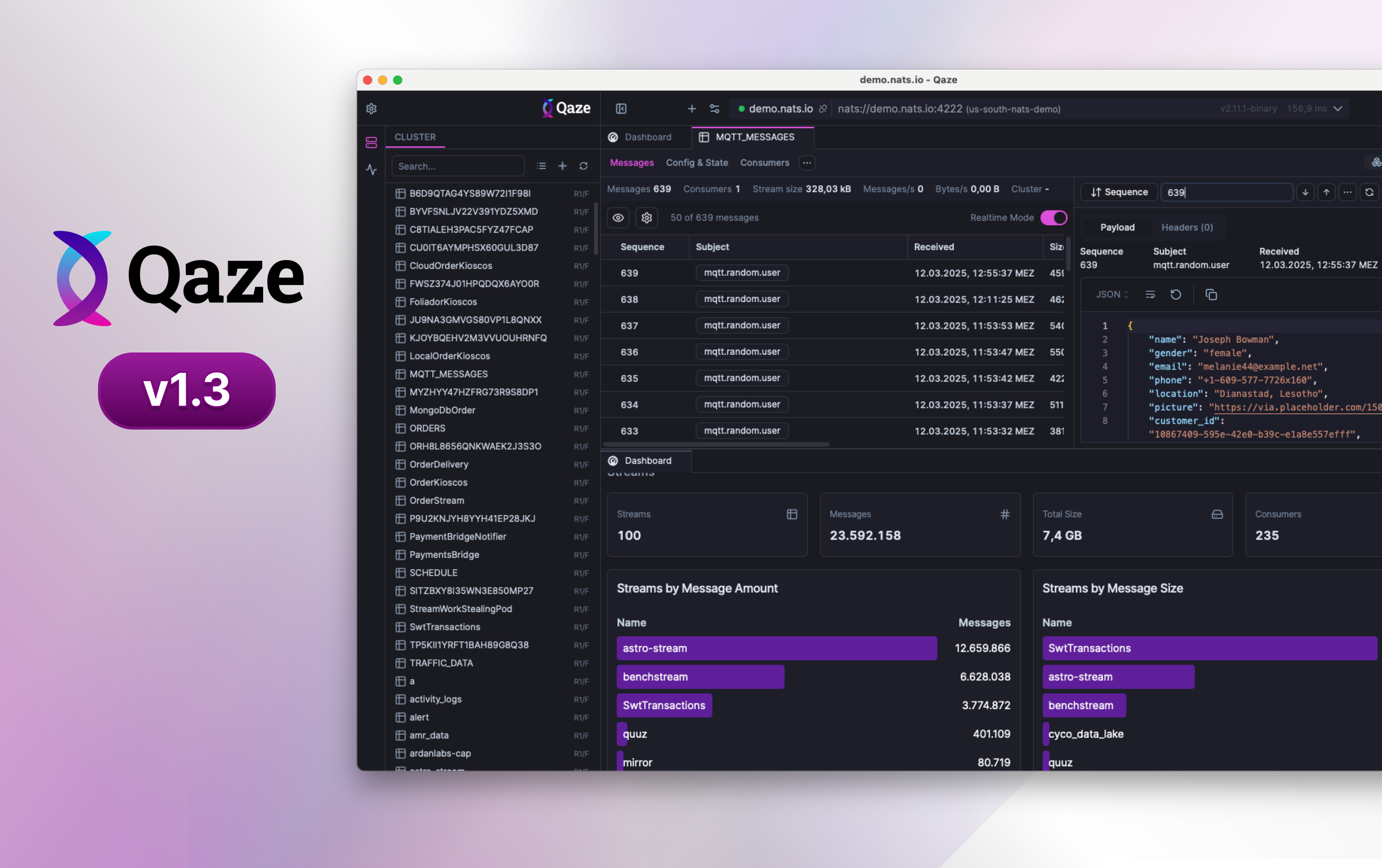Select the cluster streams icon in the sidebar
This screenshot has height=868, width=1382.
click(371, 142)
